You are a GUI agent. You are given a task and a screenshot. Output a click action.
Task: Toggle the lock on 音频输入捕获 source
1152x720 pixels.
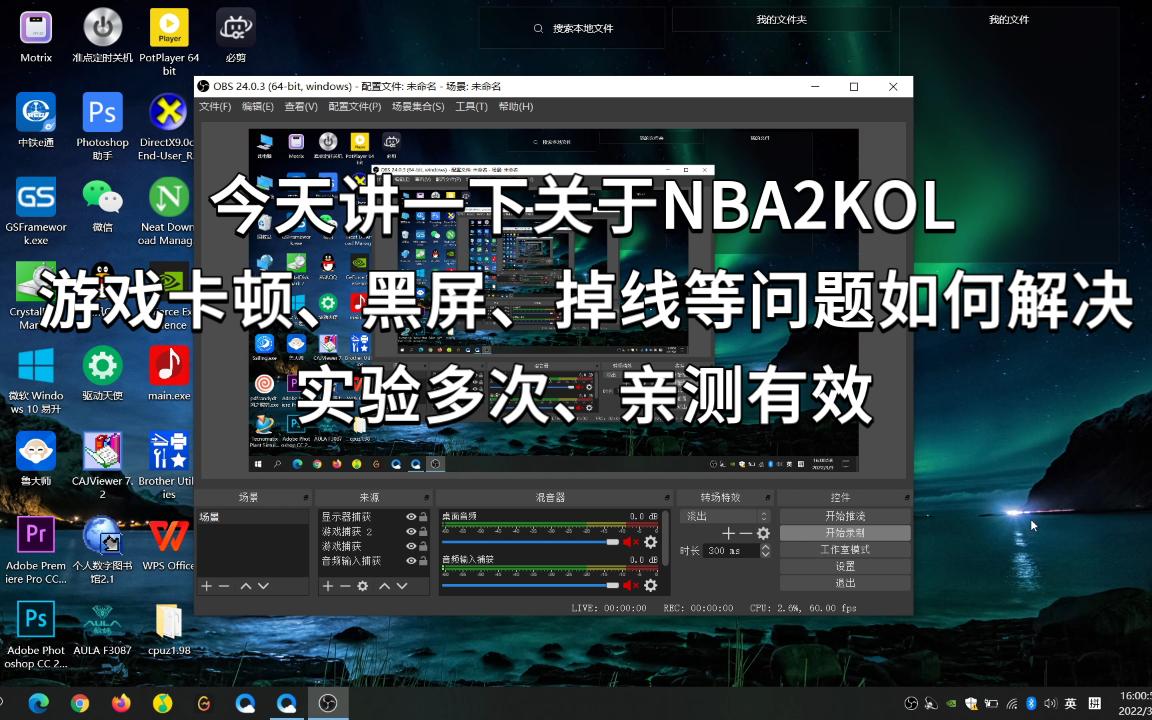pyautogui.click(x=423, y=561)
